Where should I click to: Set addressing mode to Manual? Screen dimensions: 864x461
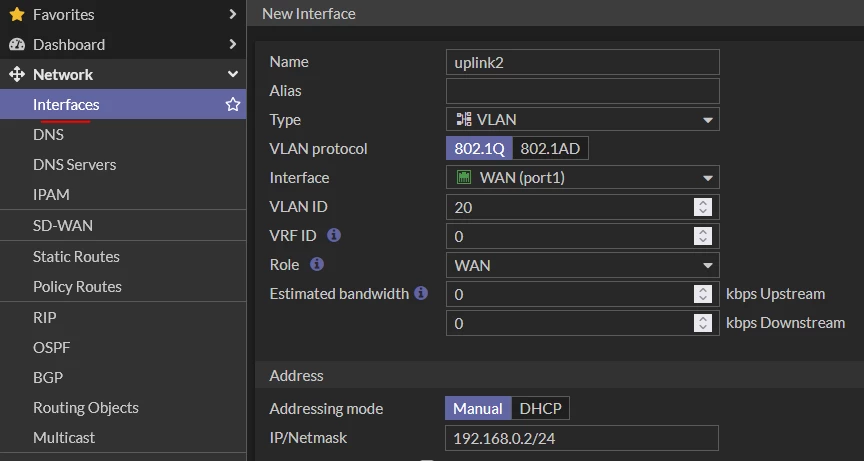(x=478, y=409)
